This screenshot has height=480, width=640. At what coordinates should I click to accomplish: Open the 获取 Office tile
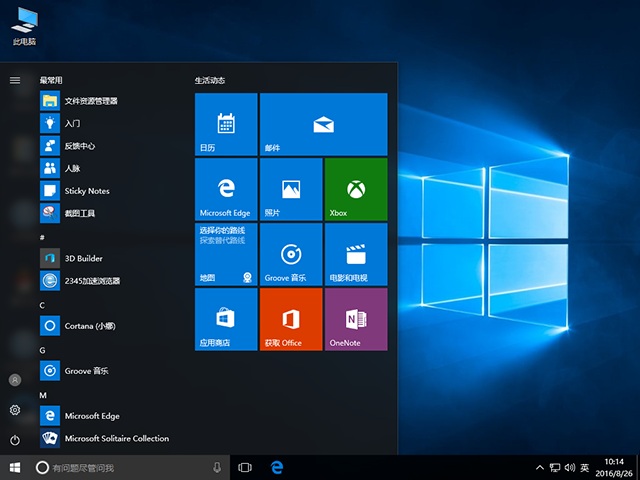coord(290,319)
